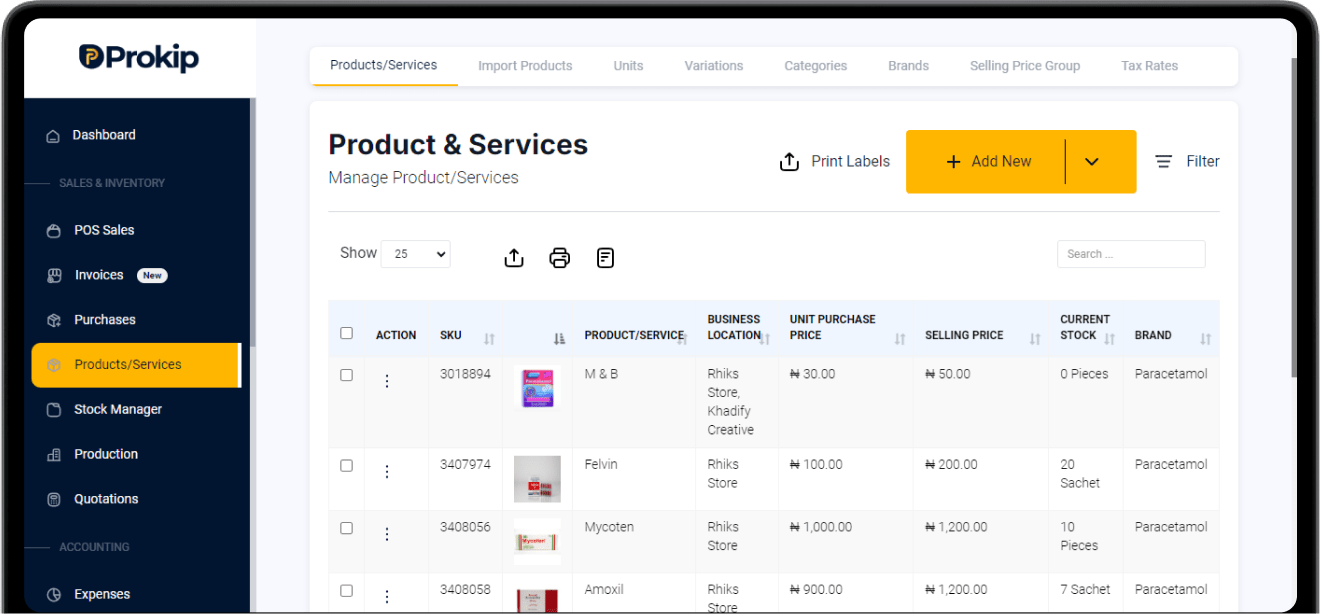Click the printer icon above the table
Viewport: 1323px width, 614px height.
(560, 258)
